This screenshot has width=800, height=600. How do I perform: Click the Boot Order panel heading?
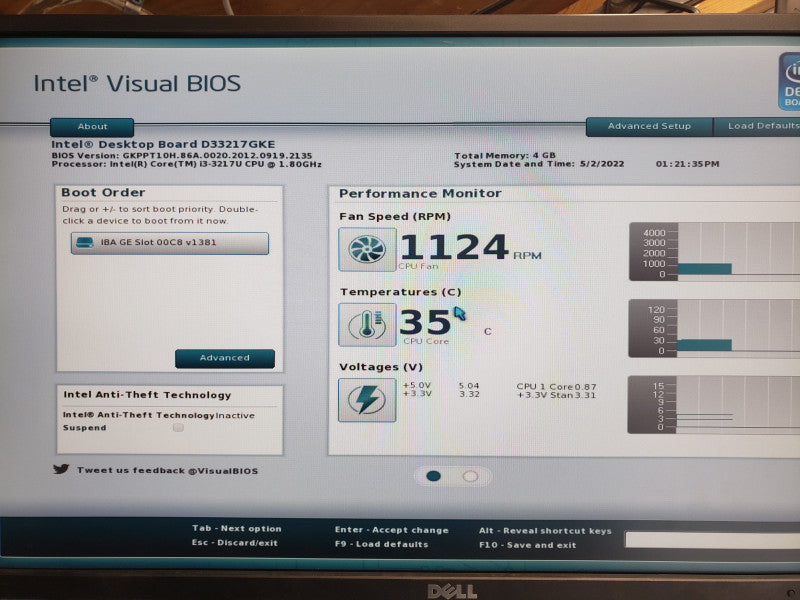point(103,192)
